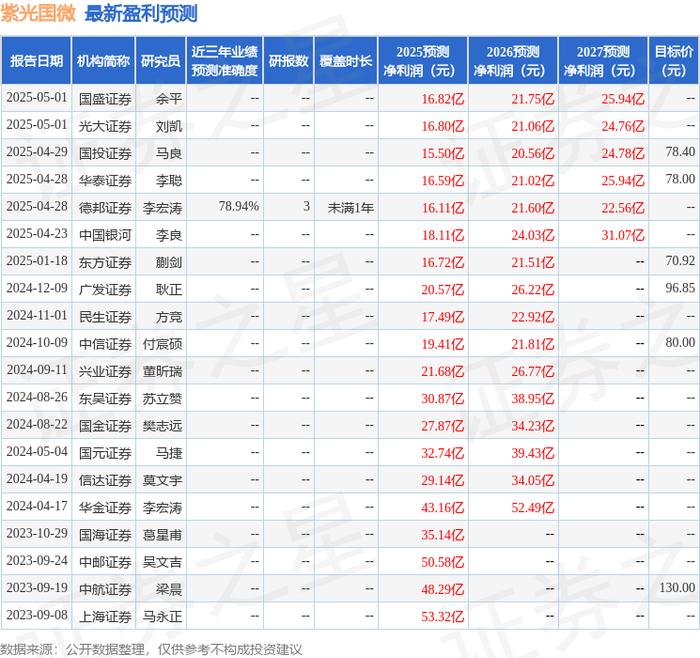This screenshot has height=658, width=700.
Task: Select the 机构简称 column header
Action: (103, 61)
